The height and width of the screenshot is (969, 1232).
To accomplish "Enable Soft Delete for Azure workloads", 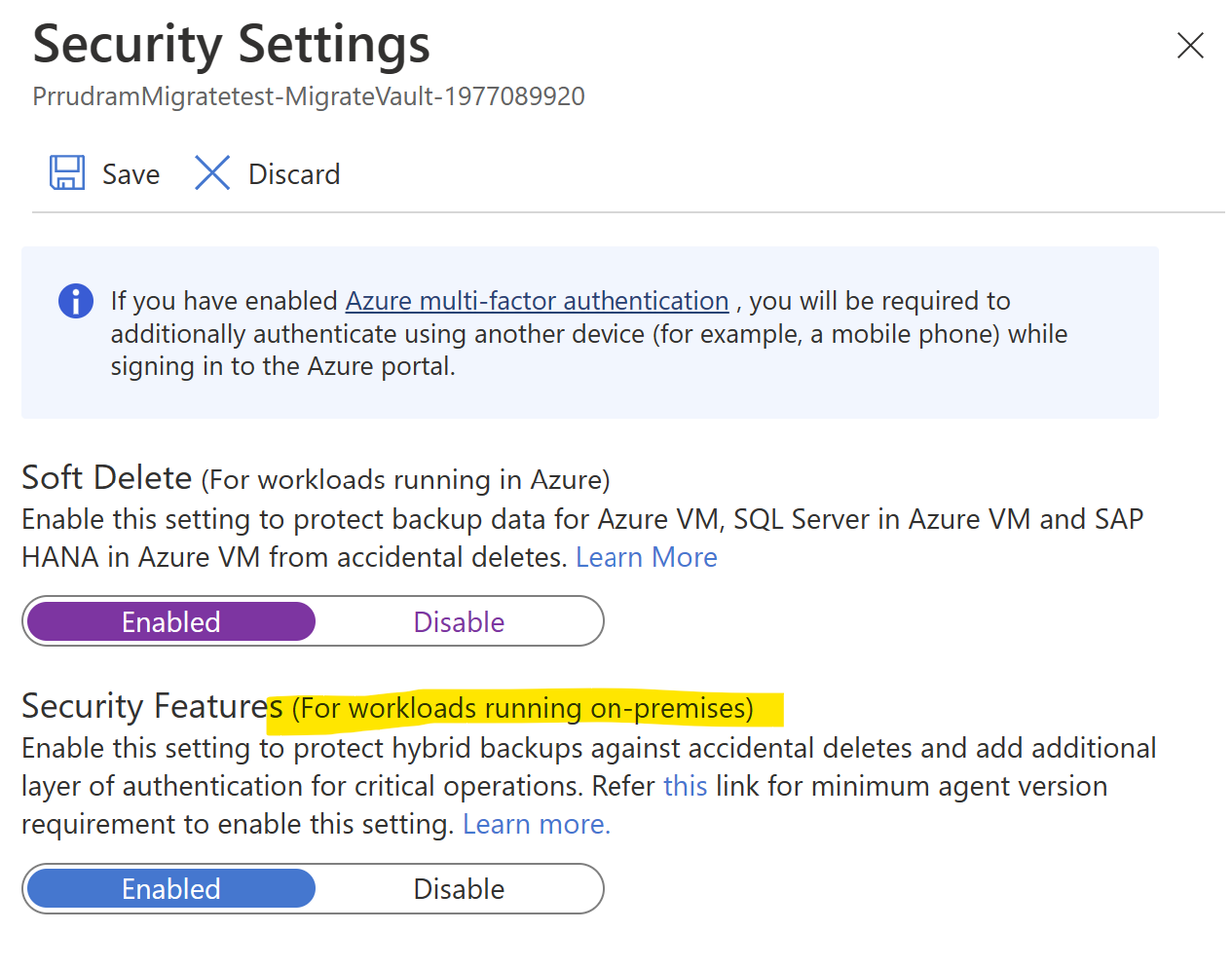I will click(x=169, y=620).
